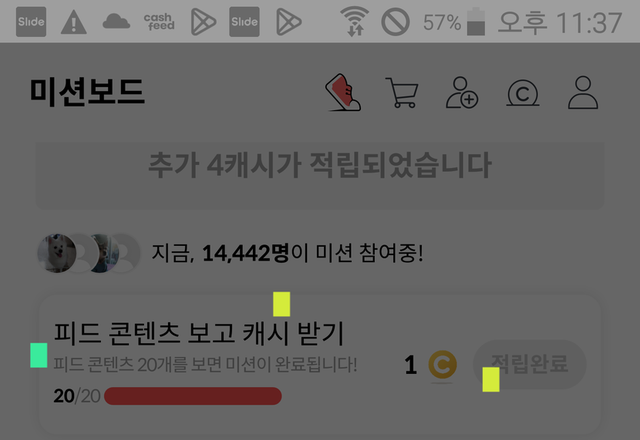The image size is (640, 440).
Task: Open the cash coin balance icon
Action: point(522,93)
